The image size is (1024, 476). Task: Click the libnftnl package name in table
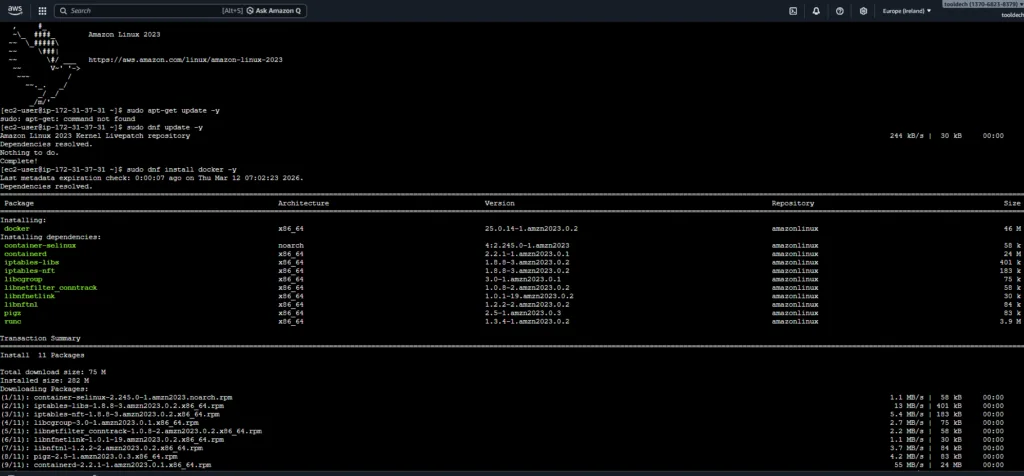point(21,304)
